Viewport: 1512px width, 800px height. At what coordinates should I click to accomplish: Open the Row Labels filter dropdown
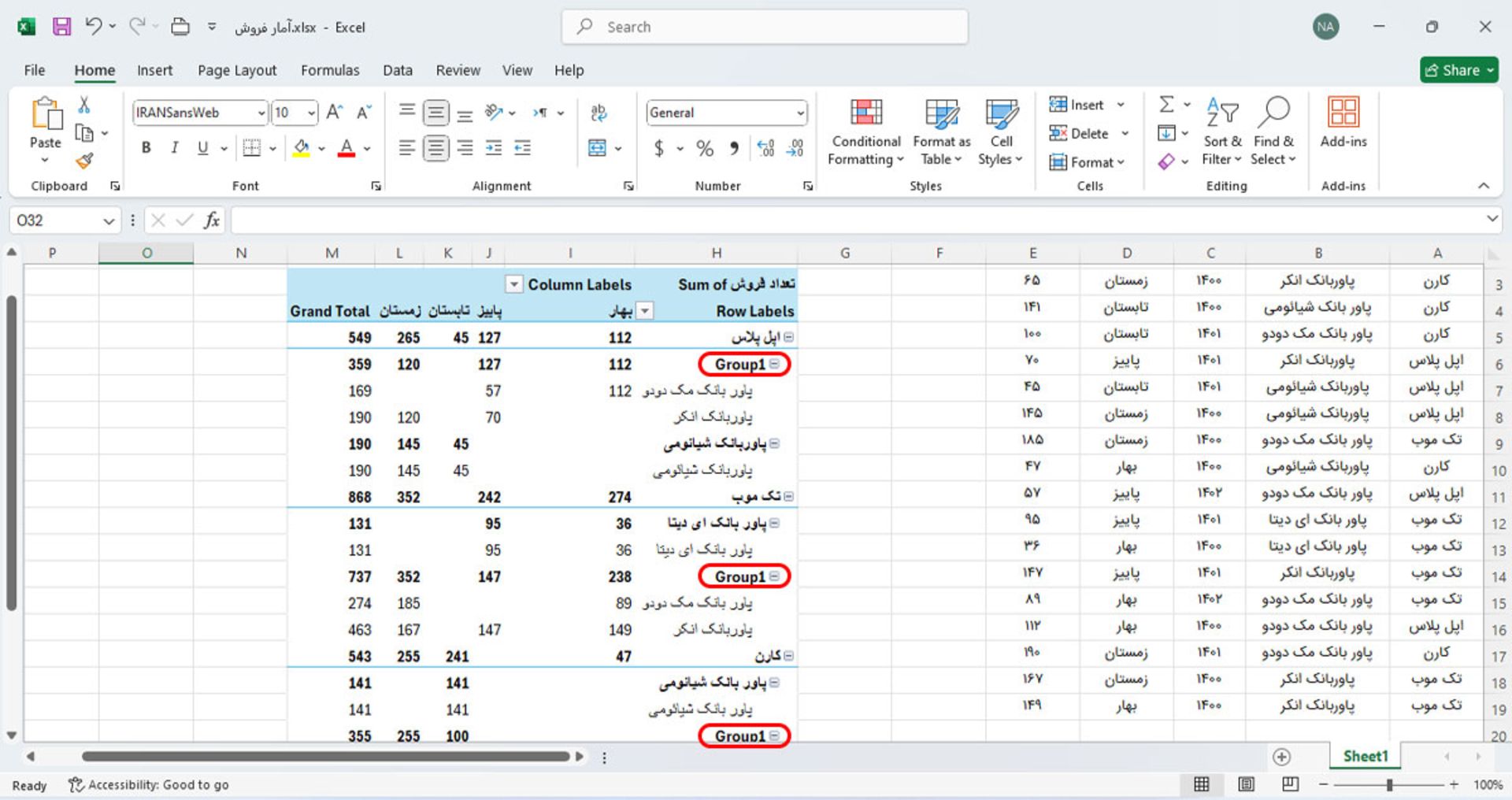[646, 310]
